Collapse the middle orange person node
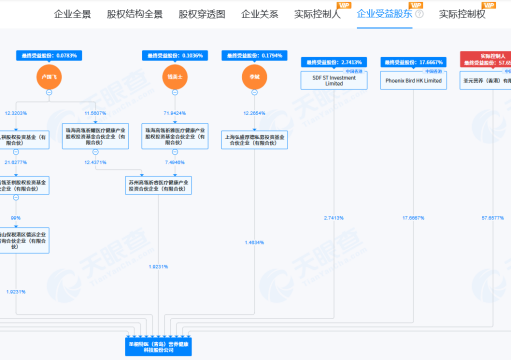This screenshot has width=511, height=361. [x=175, y=93]
